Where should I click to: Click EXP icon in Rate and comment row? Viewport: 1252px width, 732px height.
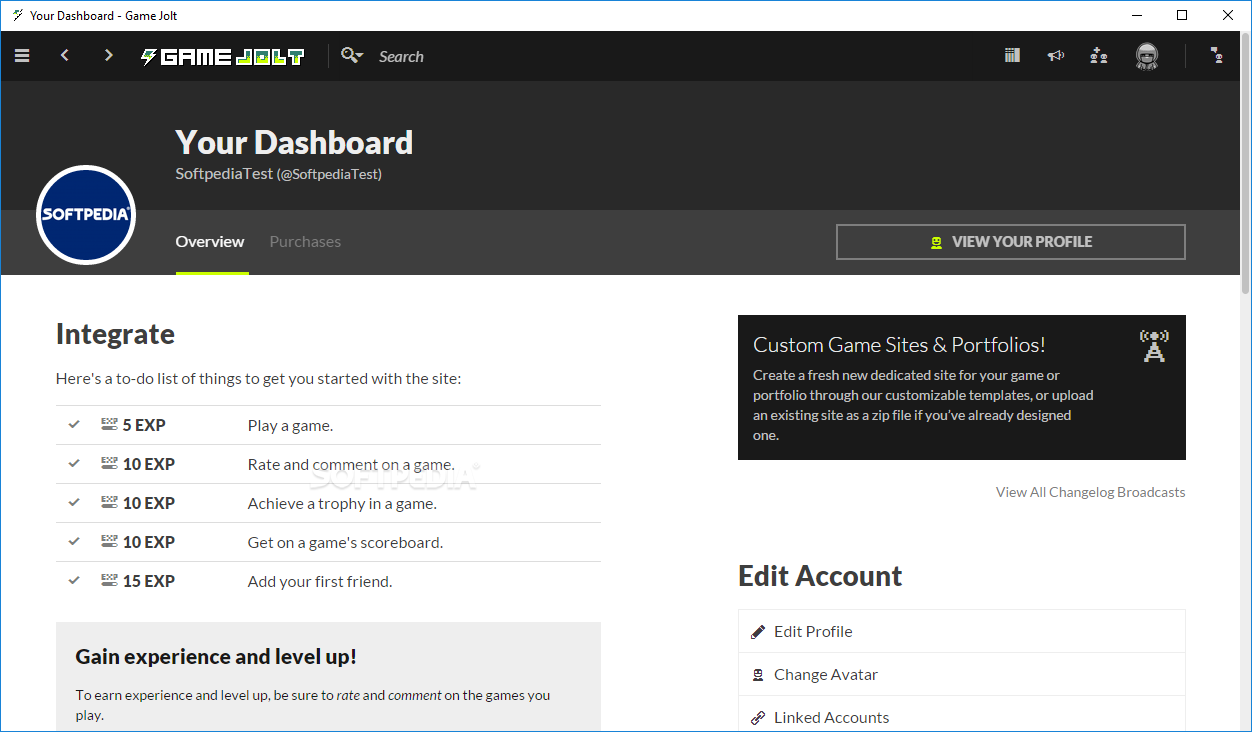(109, 463)
